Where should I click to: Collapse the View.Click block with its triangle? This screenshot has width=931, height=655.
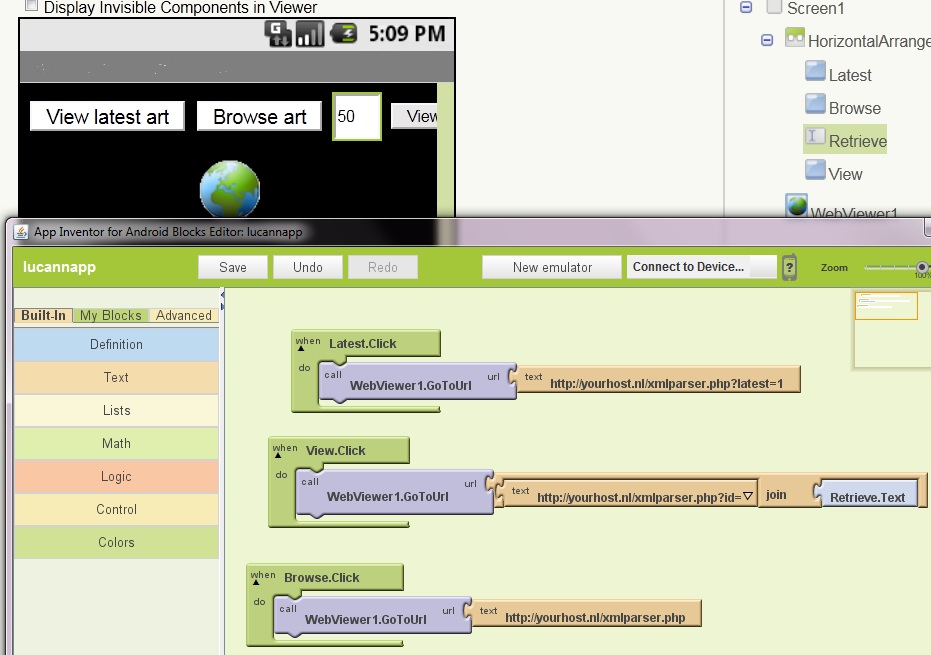pos(278,456)
